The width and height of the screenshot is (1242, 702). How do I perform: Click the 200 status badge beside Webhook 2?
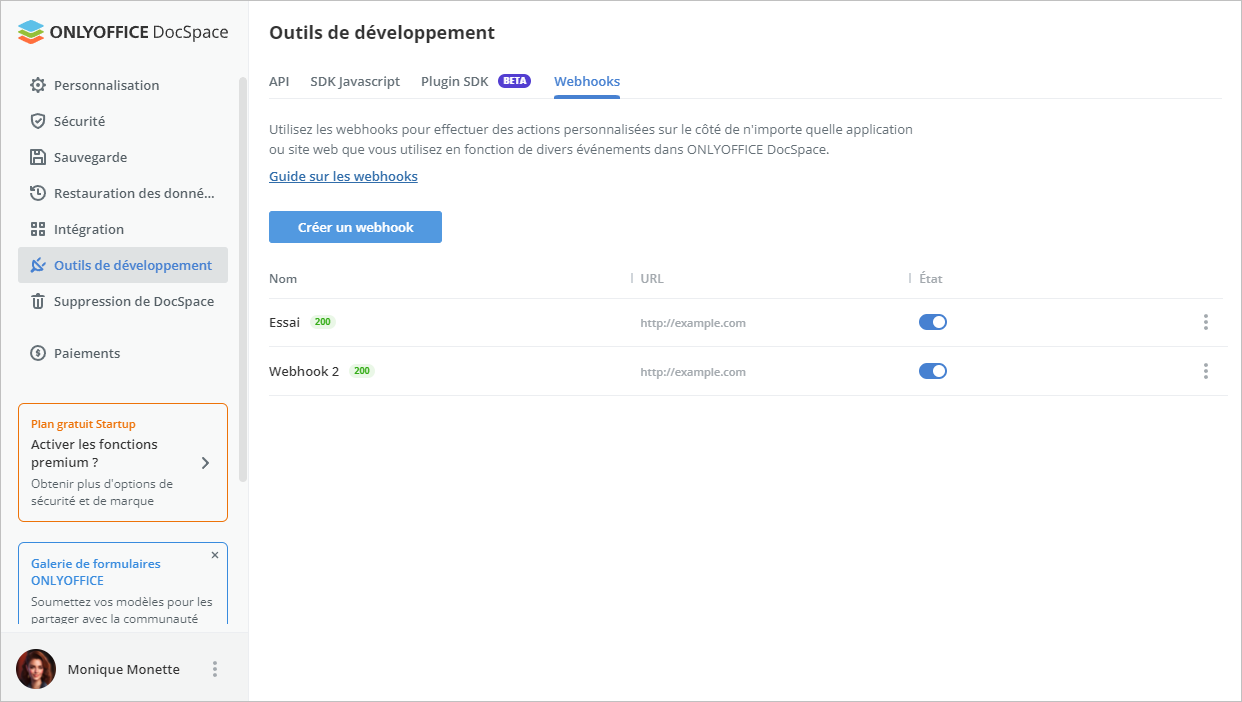(362, 371)
